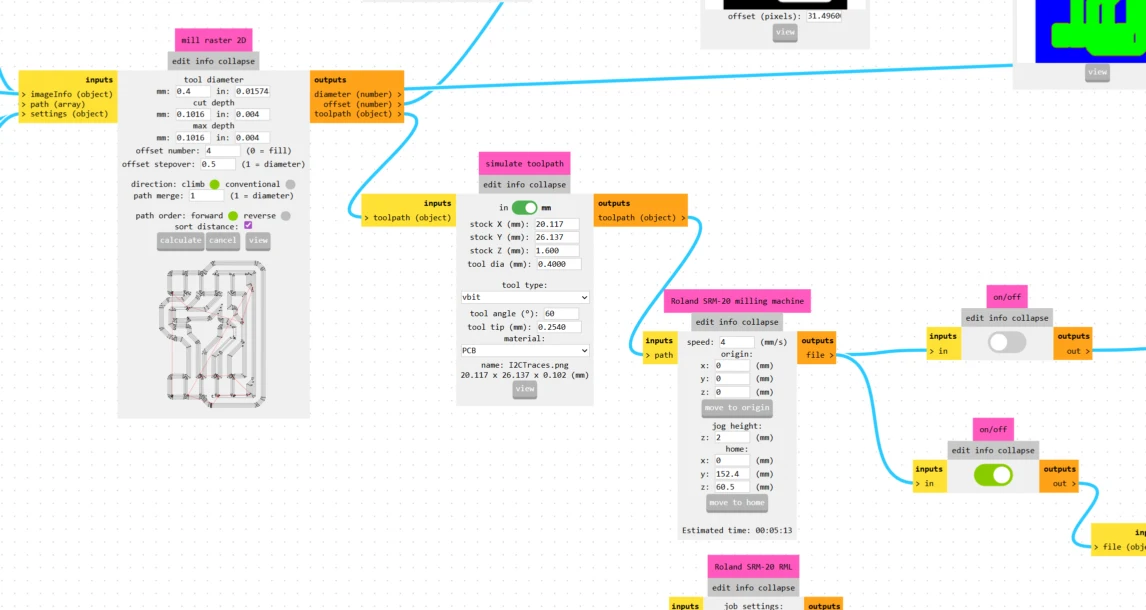This screenshot has height=610, width=1146.
Task: Turn off the lower on/off module switch
Action: pos(993,475)
